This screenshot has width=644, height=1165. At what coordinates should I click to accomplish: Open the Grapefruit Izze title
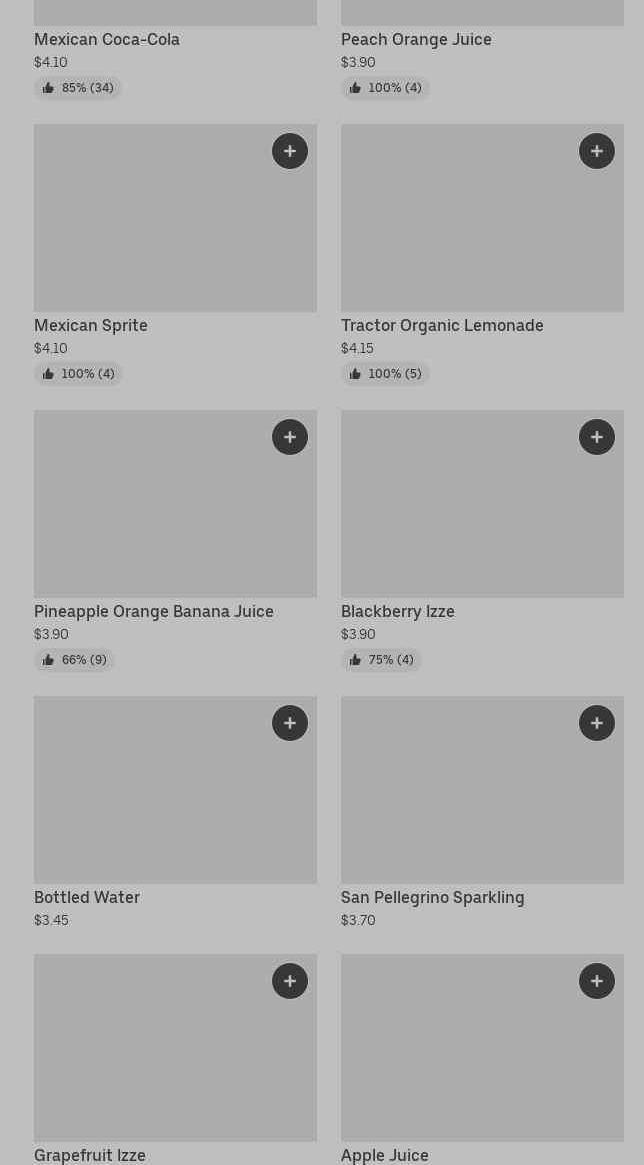tap(90, 1155)
